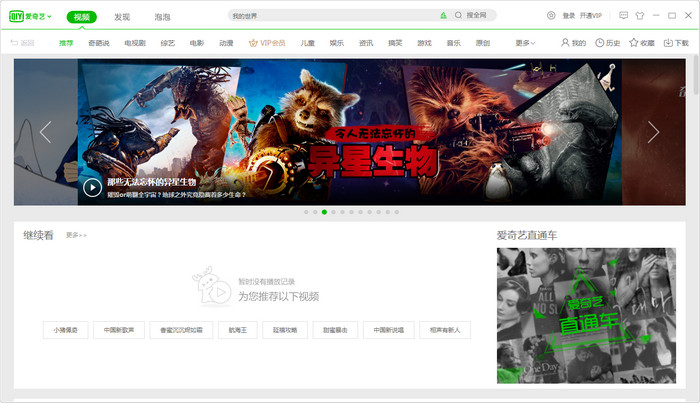The image size is (700, 403).
Task: Select the 游戏 channel
Action: tap(425, 43)
